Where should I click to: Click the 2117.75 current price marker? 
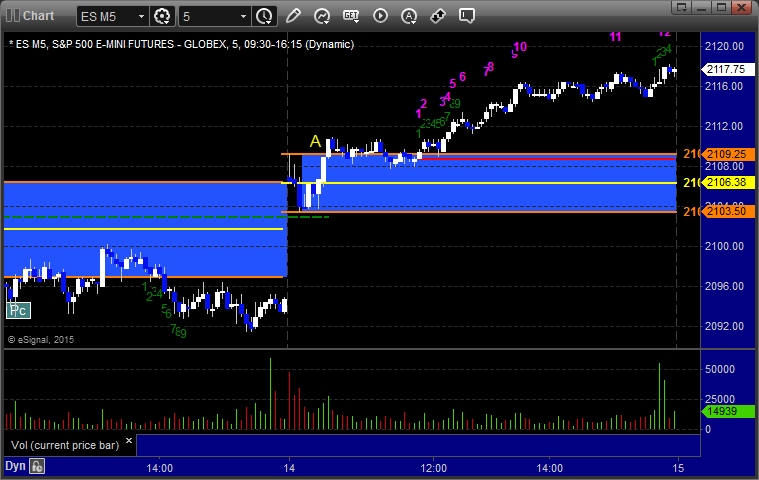(728, 69)
